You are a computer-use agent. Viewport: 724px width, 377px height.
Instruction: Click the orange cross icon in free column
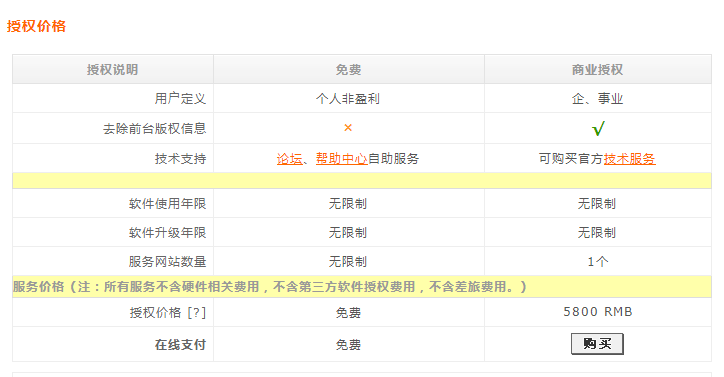tap(348, 128)
